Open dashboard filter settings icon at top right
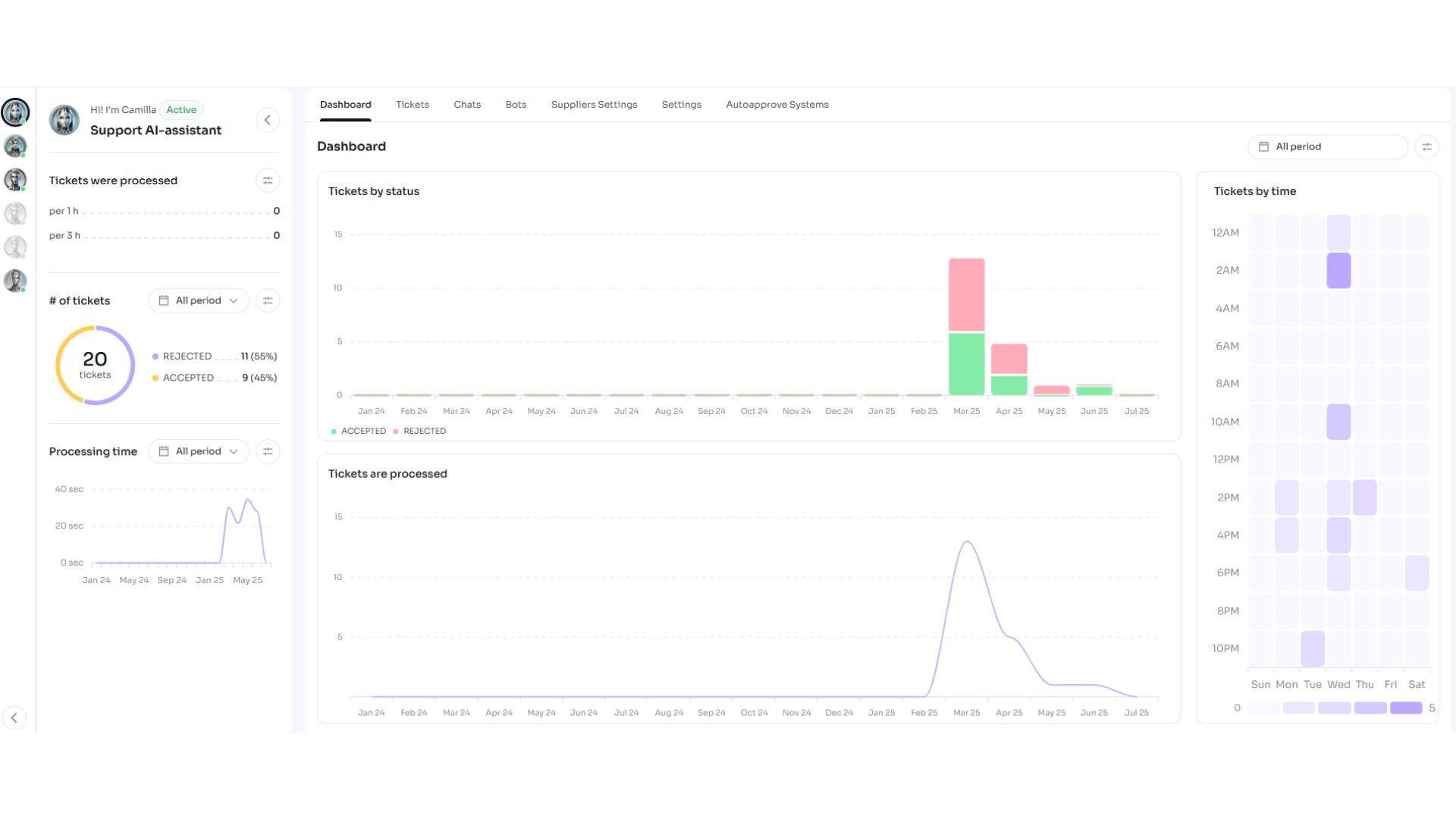Image resolution: width=1456 pixels, height=819 pixels. [1426, 147]
